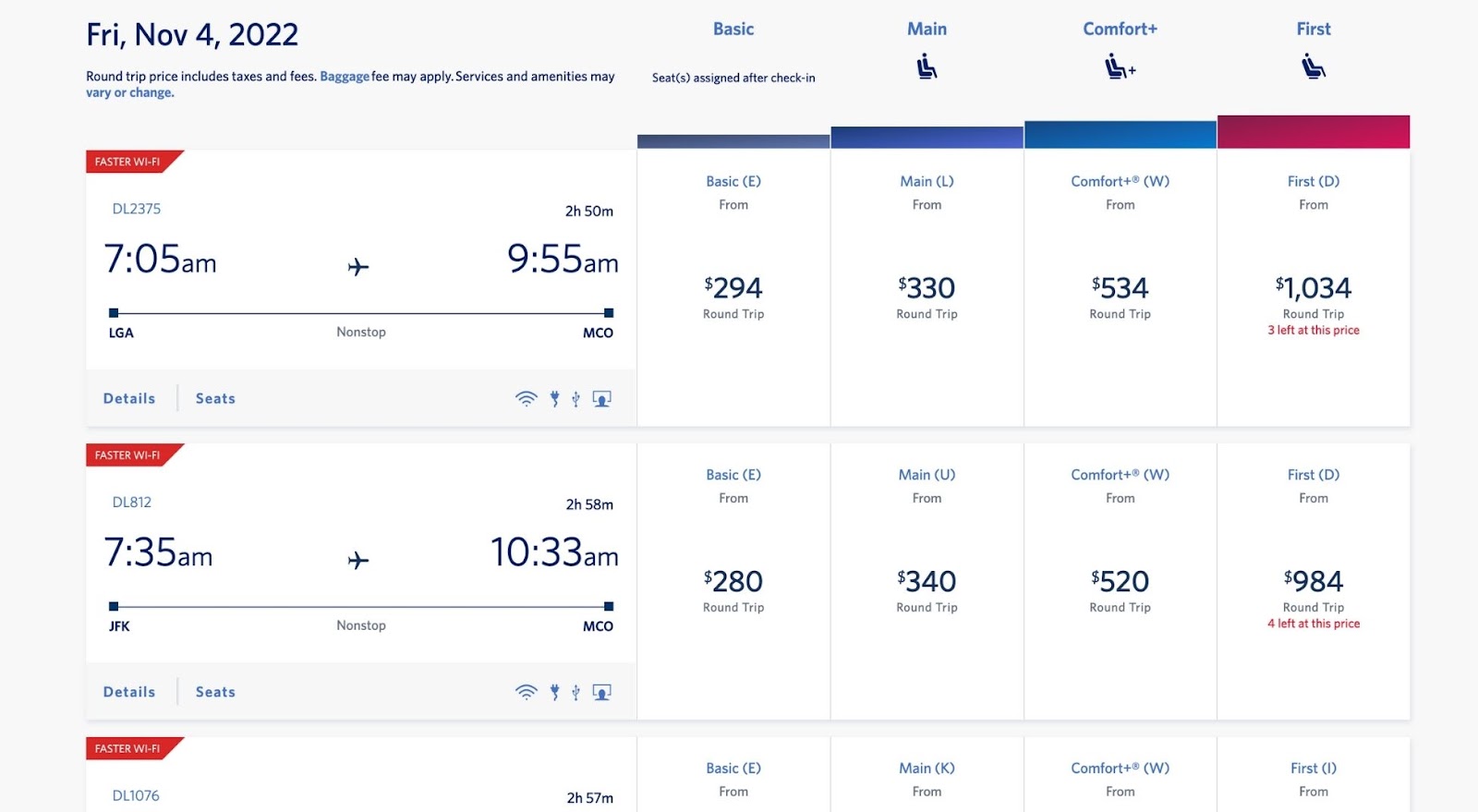Click the seatback screen icon on flight DL812
The image size is (1478, 812).
601,692
